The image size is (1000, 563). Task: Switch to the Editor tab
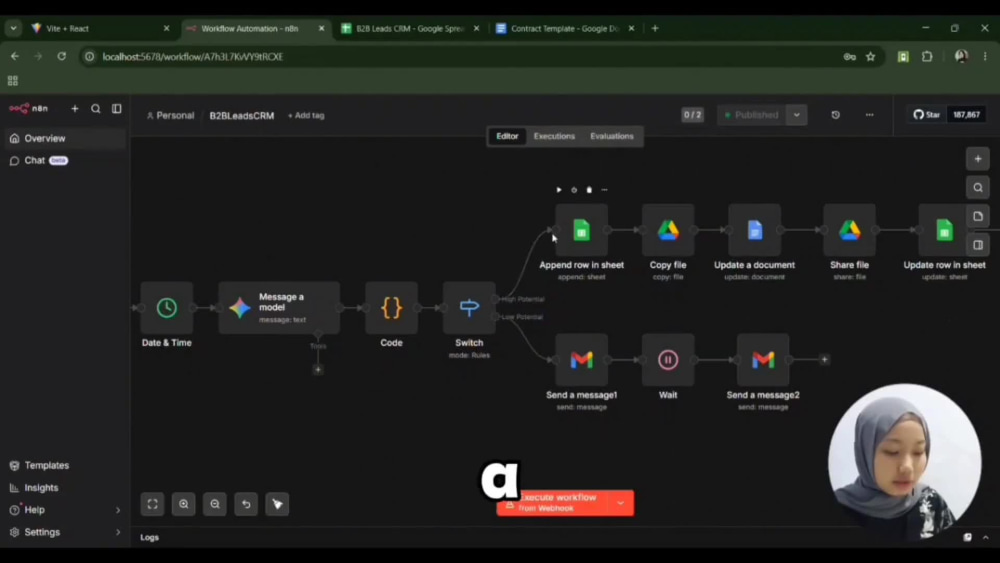pyautogui.click(x=507, y=136)
